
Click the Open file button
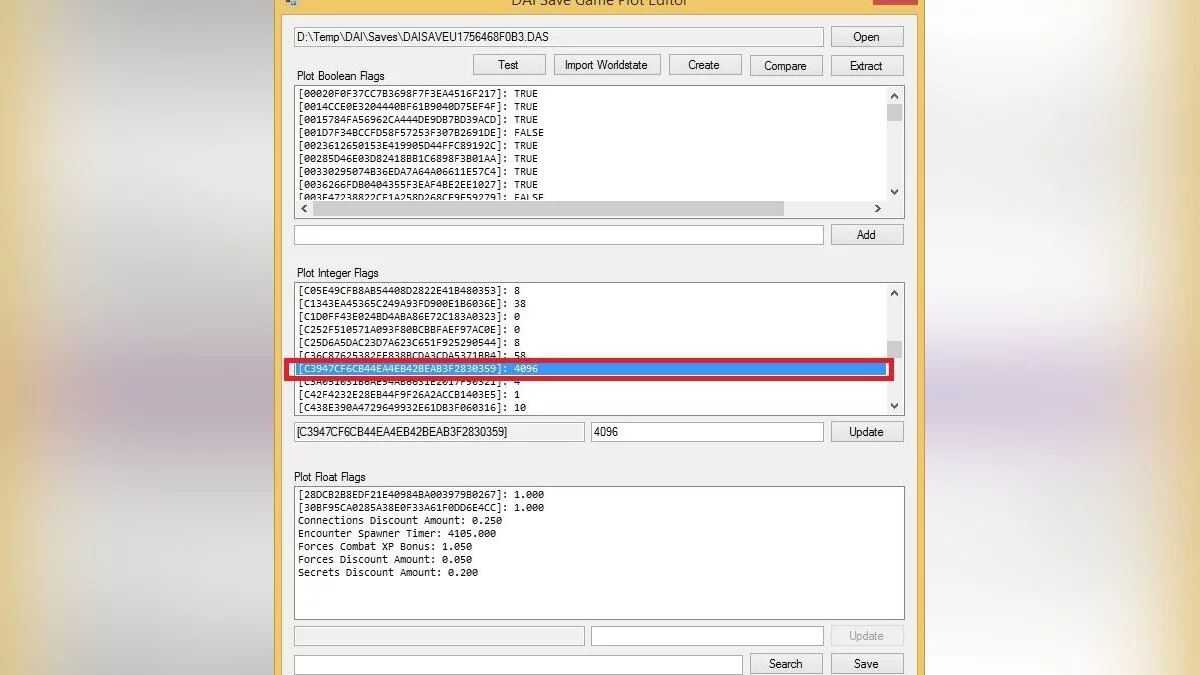866,37
